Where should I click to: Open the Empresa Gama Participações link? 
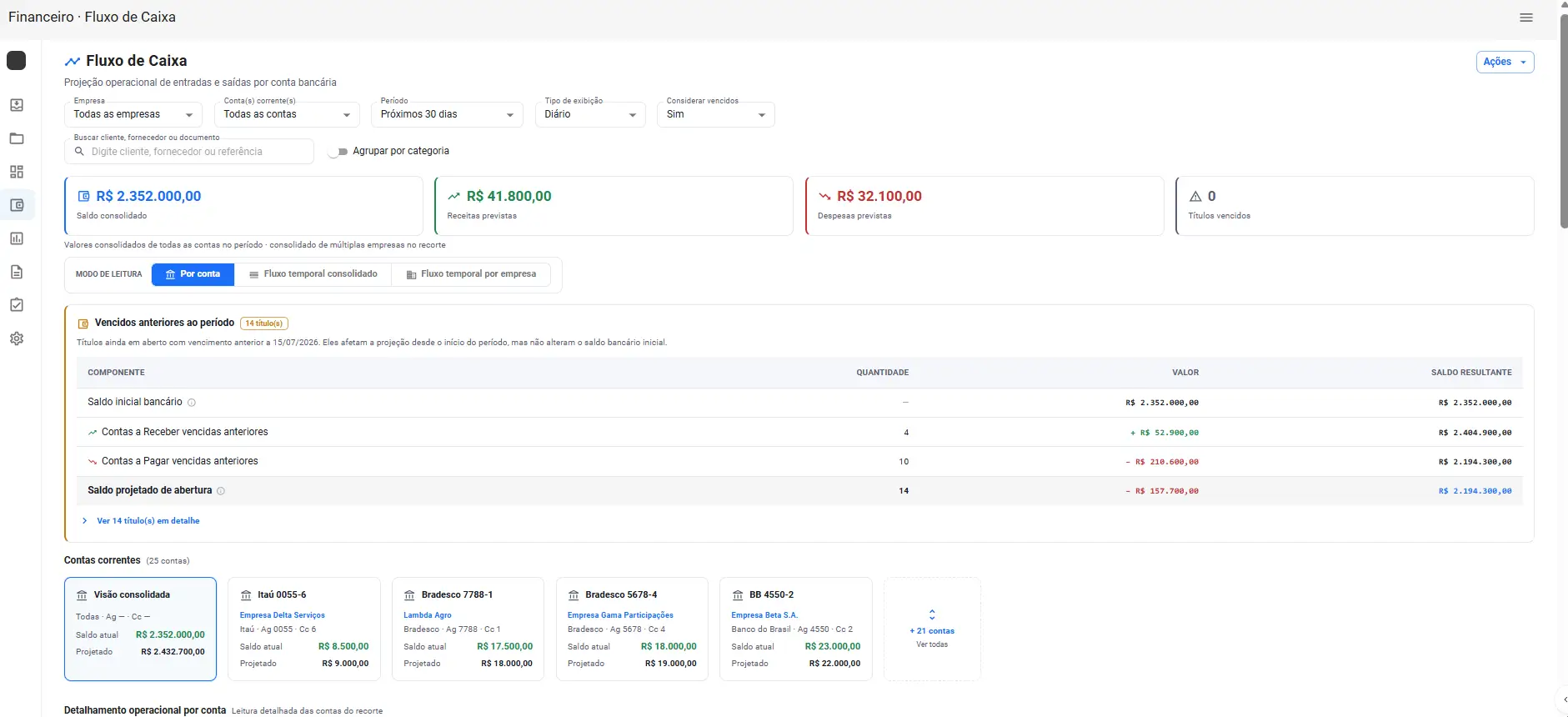pyautogui.click(x=620, y=615)
